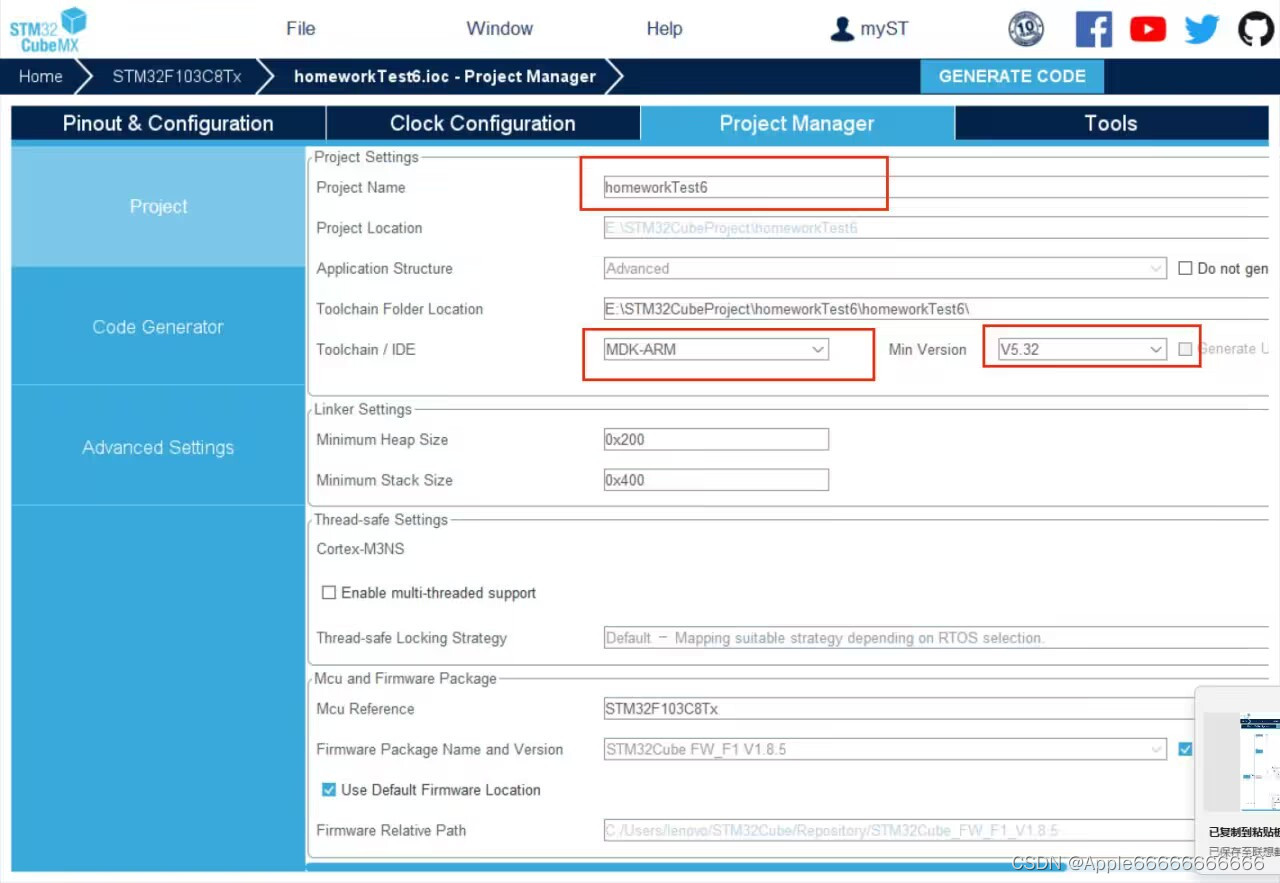Open the Application Structure dropdown
This screenshot has height=883, width=1280.
click(x=885, y=268)
